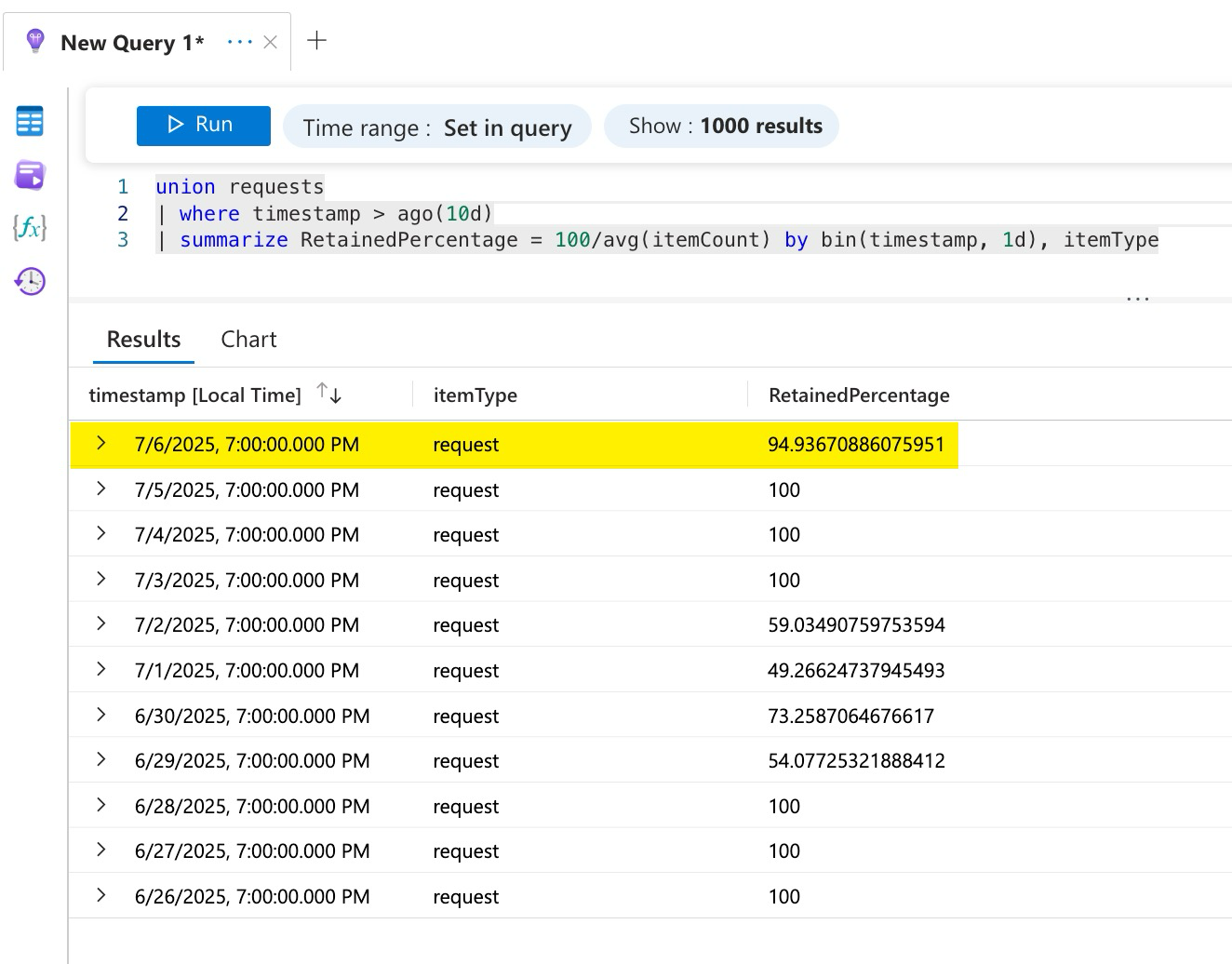Open a new query tab with the plus icon

[316, 39]
